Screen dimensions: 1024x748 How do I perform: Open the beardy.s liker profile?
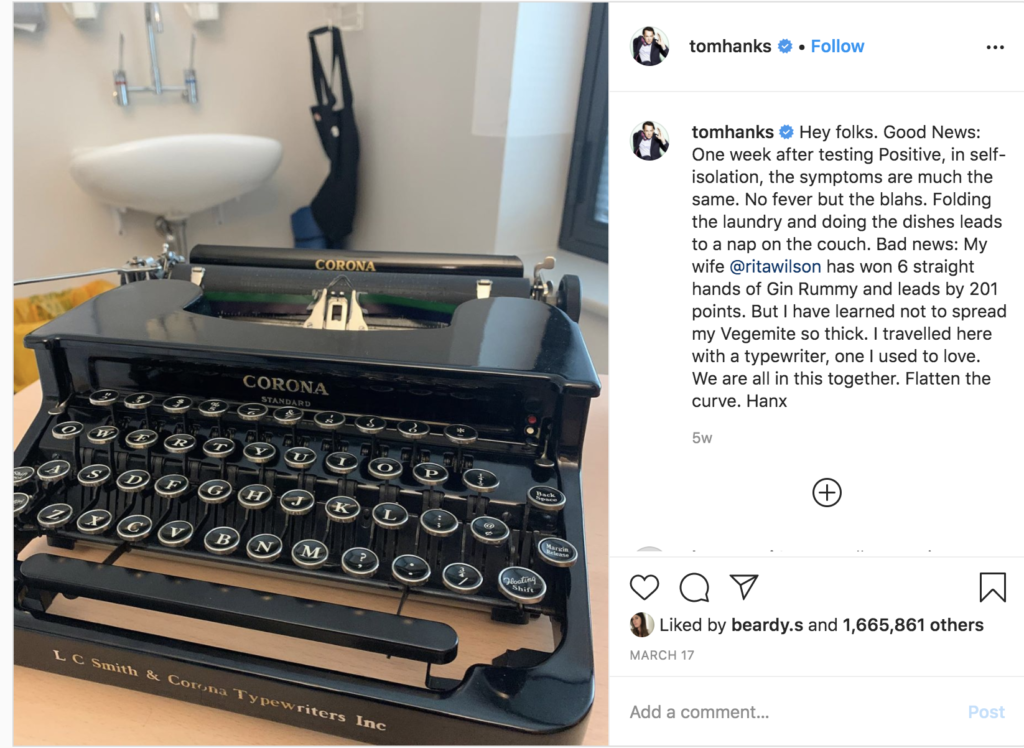[x=767, y=625]
